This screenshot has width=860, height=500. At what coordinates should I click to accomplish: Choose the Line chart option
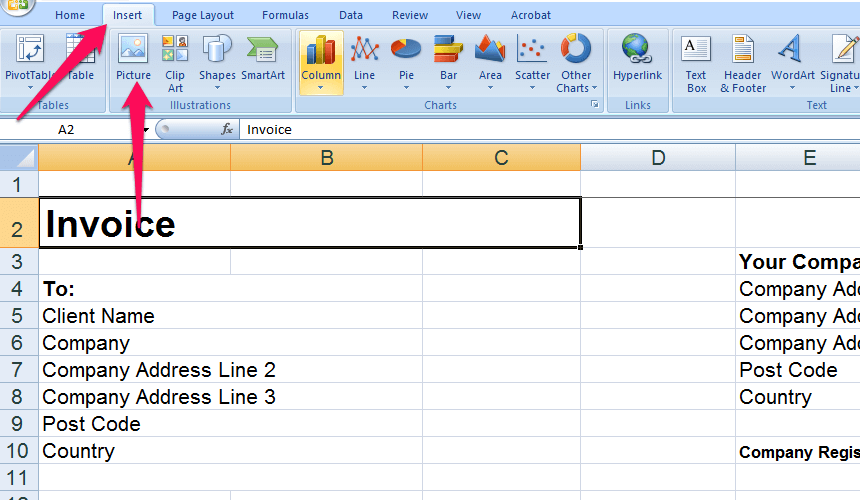(x=365, y=62)
